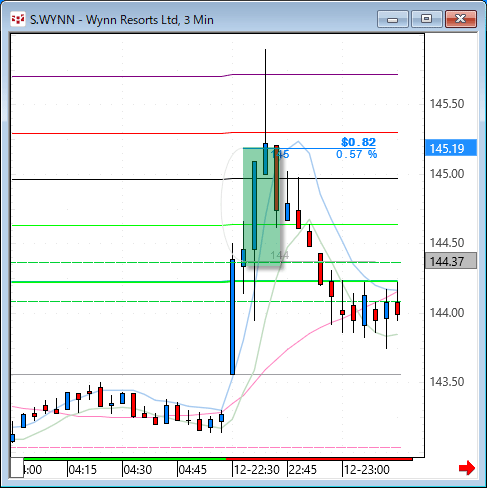Click the 12-22:30 time axis label
The image size is (487, 488).
click(257, 470)
